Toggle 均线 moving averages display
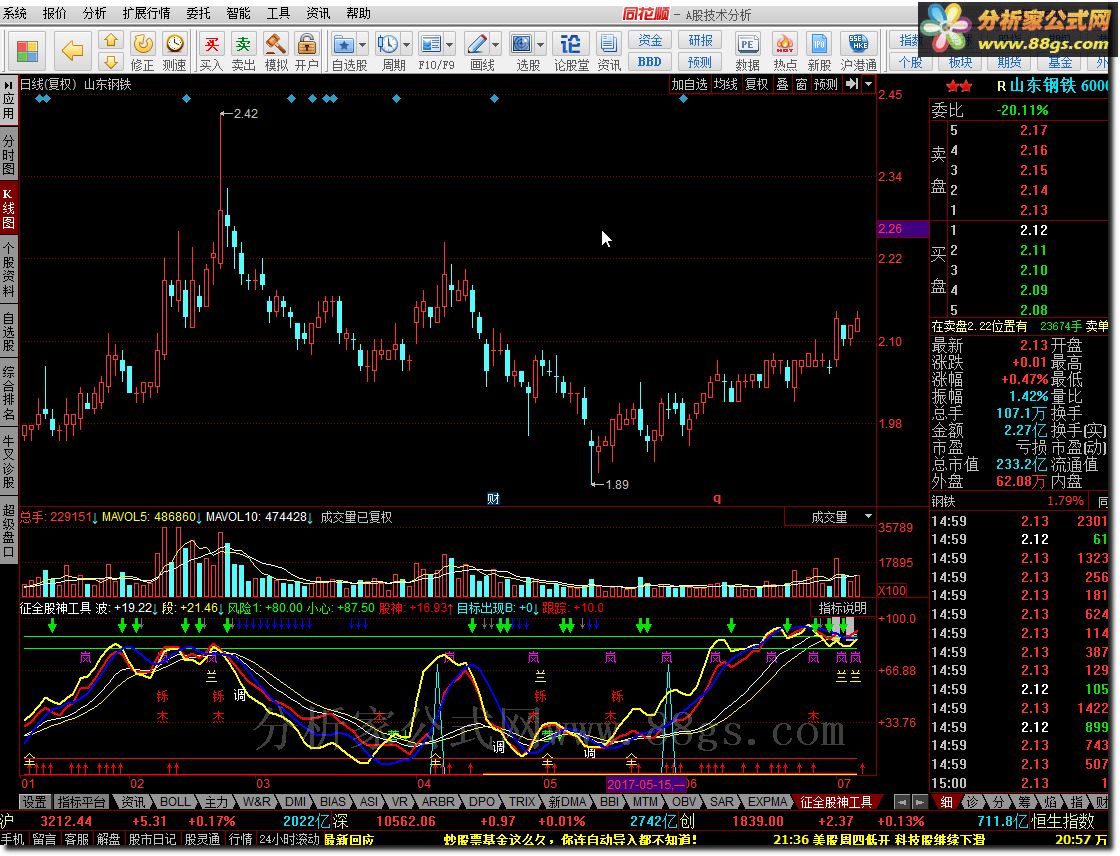The image size is (1120, 856). click(x=726, y=84)
